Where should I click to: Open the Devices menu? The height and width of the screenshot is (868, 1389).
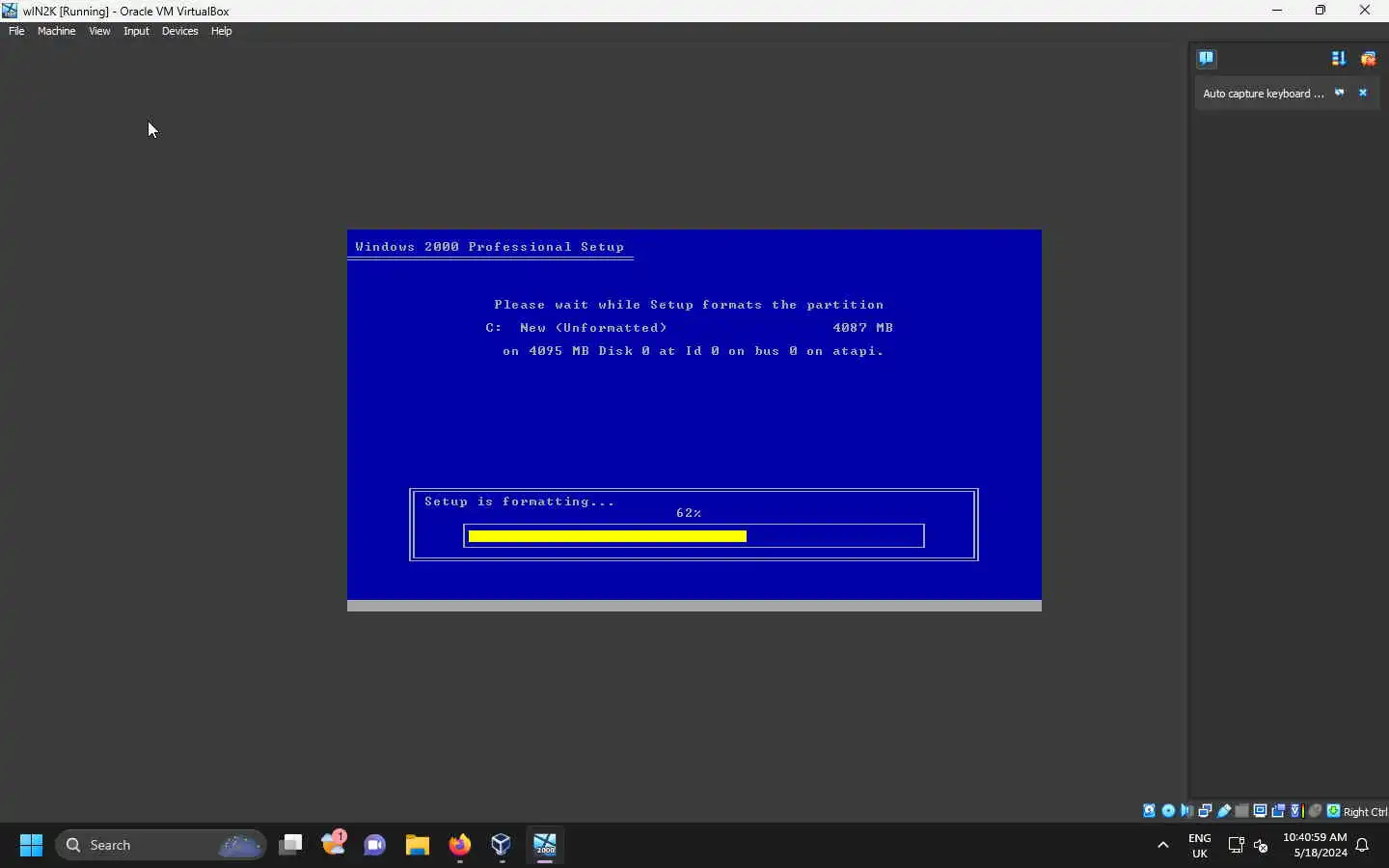tap(179, 31)
